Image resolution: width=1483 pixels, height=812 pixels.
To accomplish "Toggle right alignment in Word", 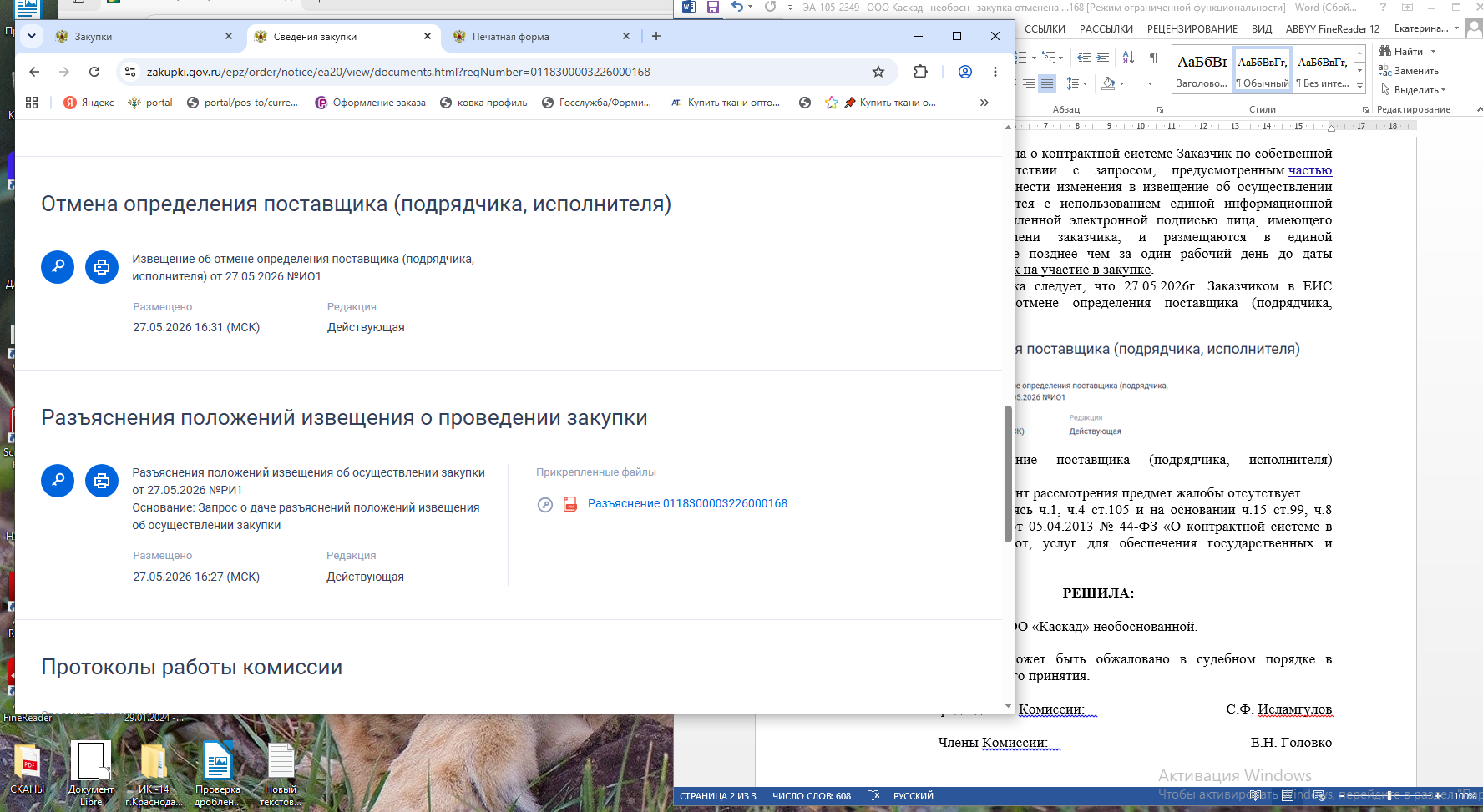I will 1029,83.
